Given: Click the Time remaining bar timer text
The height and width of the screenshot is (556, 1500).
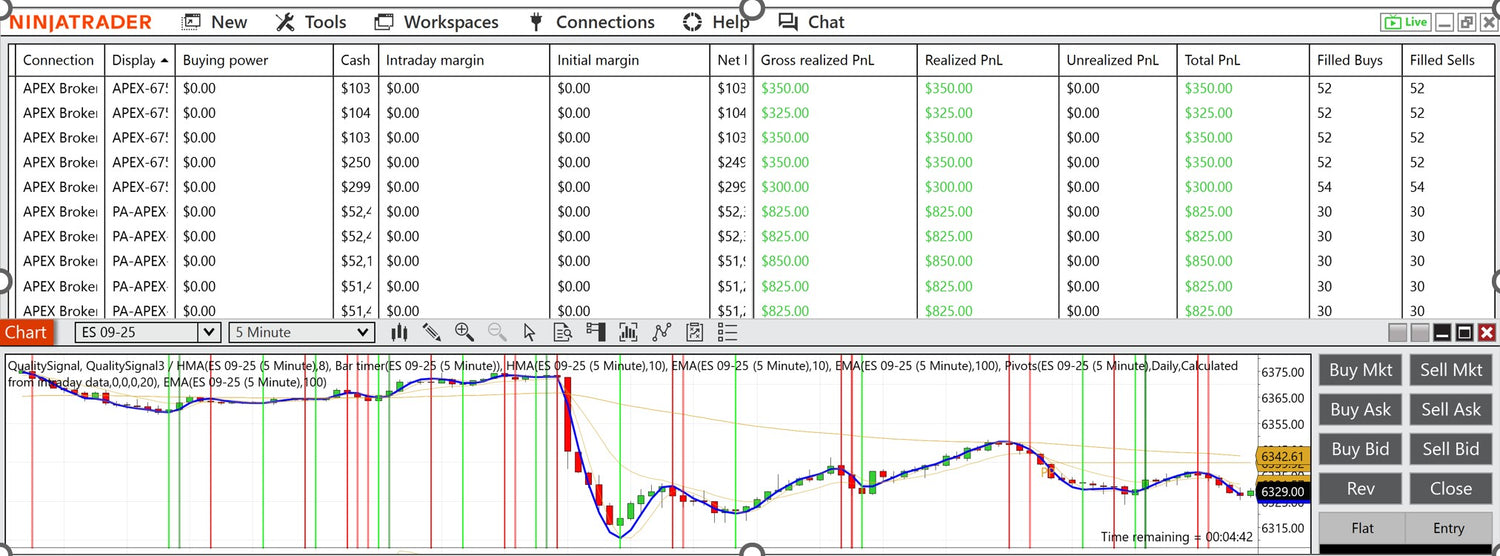Looking at the screenshot, I should click(1177, 537).
